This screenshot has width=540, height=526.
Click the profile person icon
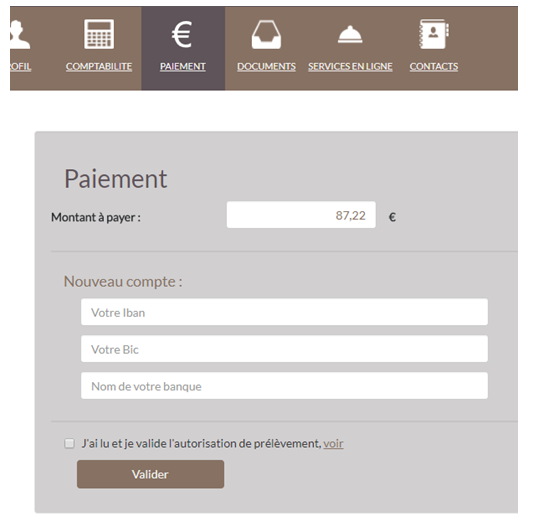(x=20, y=34)
